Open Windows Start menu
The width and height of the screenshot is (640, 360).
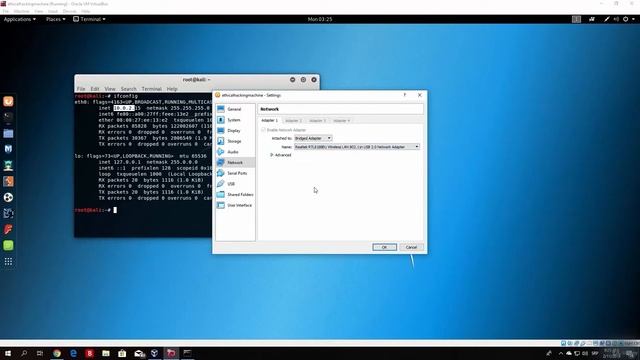pos(8,353)
